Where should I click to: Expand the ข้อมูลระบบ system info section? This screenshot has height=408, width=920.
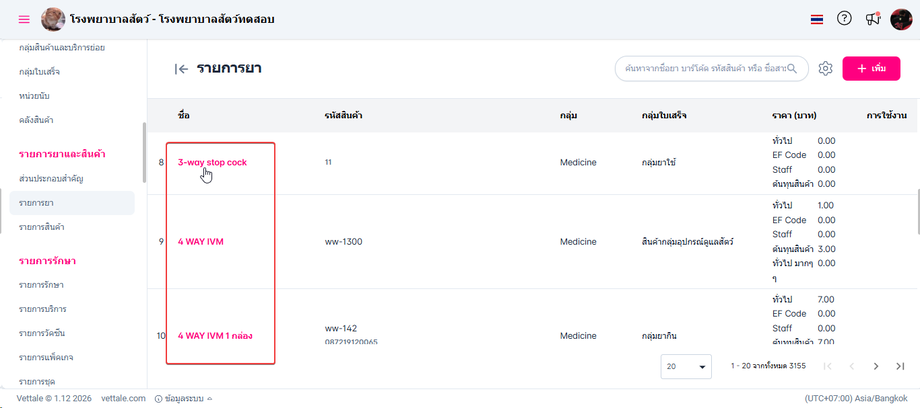pos(184,399)
